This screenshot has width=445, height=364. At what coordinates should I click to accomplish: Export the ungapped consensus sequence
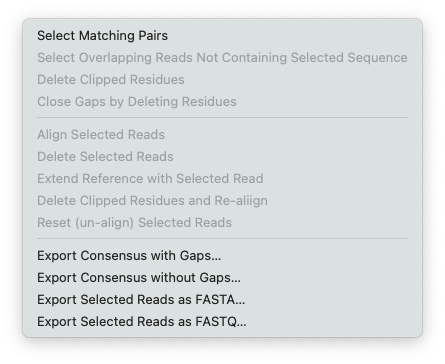pos(222,278)
